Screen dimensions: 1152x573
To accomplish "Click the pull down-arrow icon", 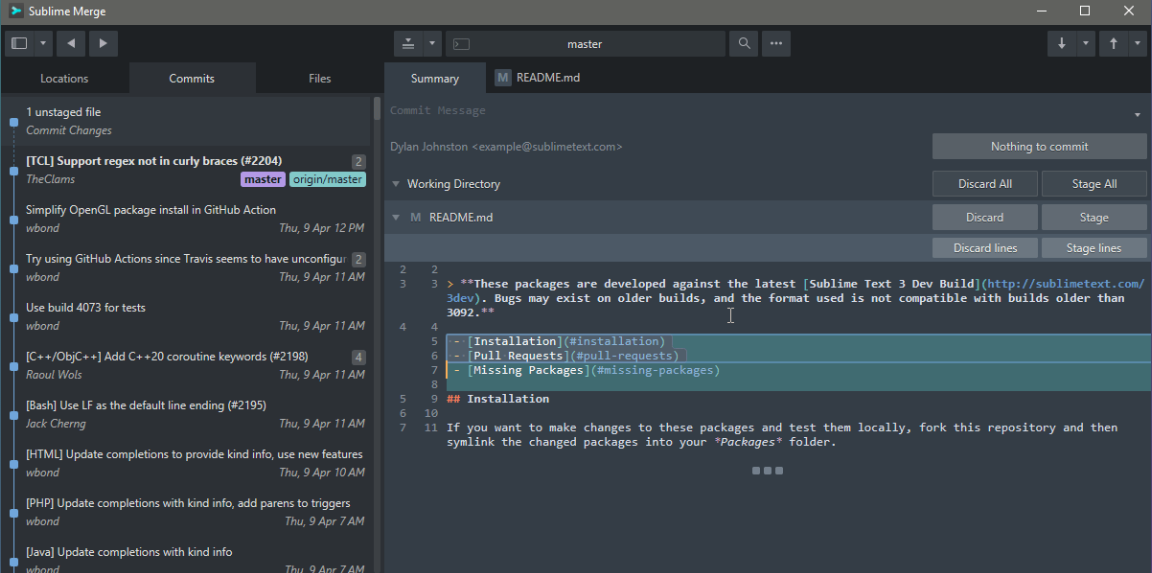I will tap(1061, 44).
